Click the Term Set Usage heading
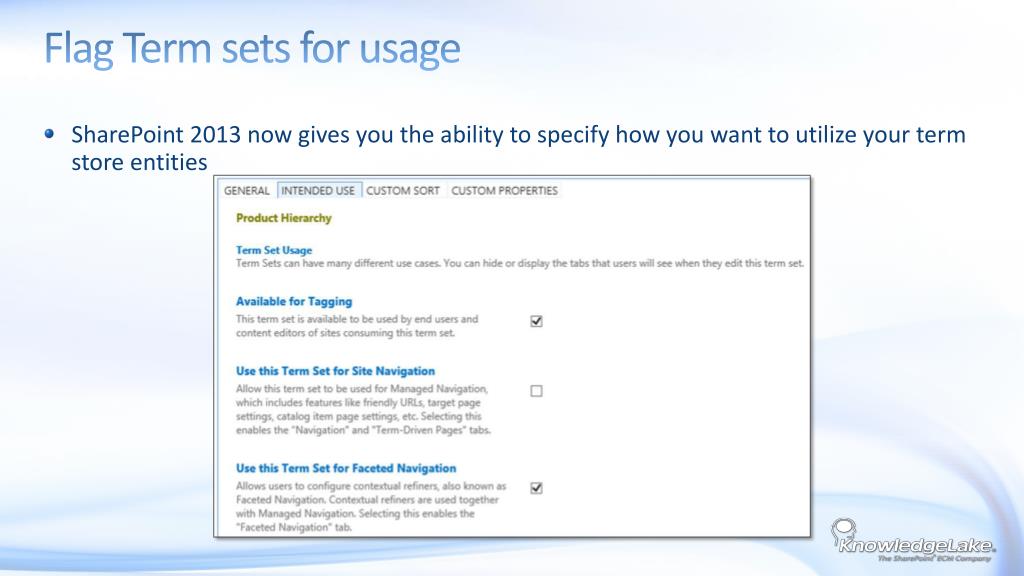The height and width of the screenshot is (576, 1024). [x=274, y=250]
